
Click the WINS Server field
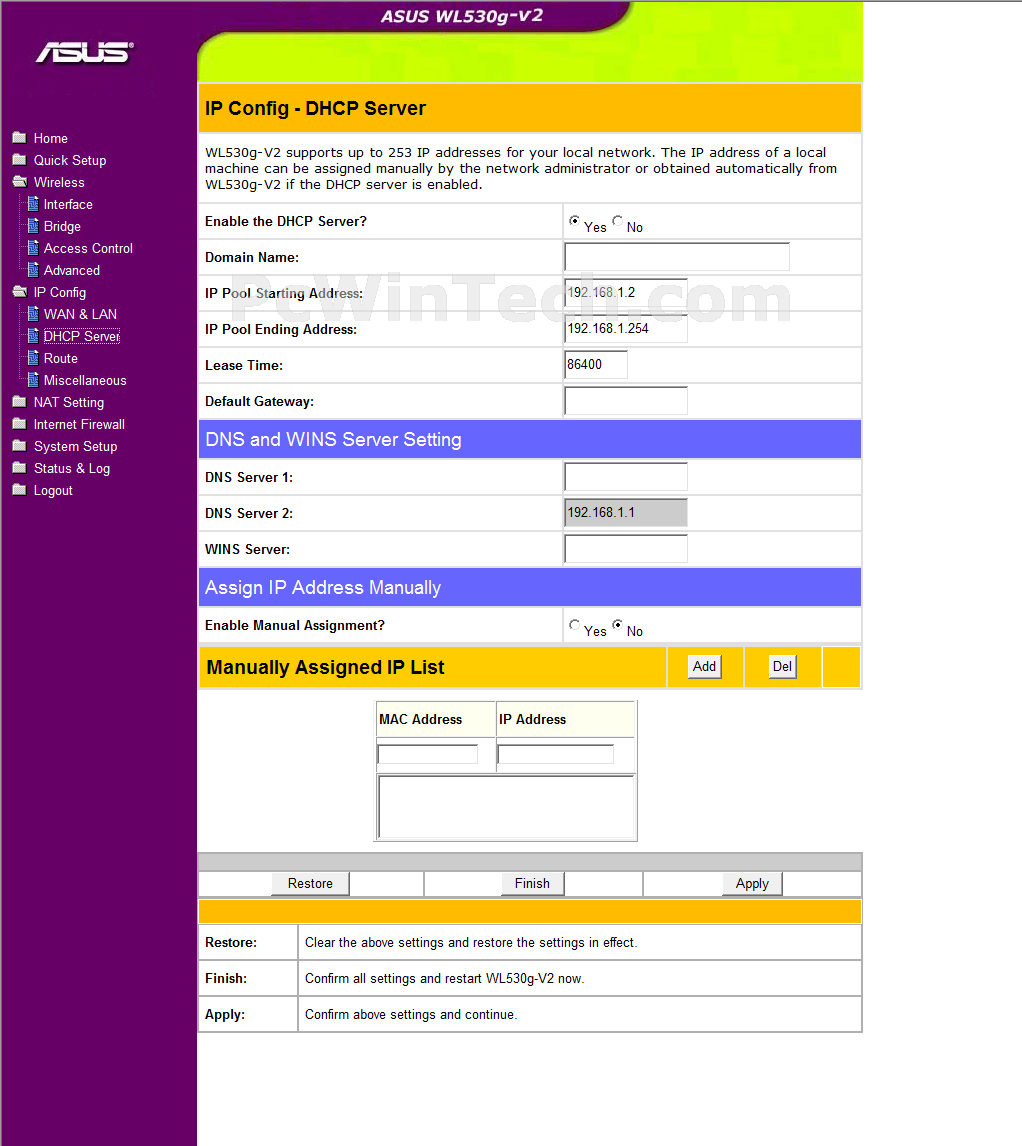[626, 549]
